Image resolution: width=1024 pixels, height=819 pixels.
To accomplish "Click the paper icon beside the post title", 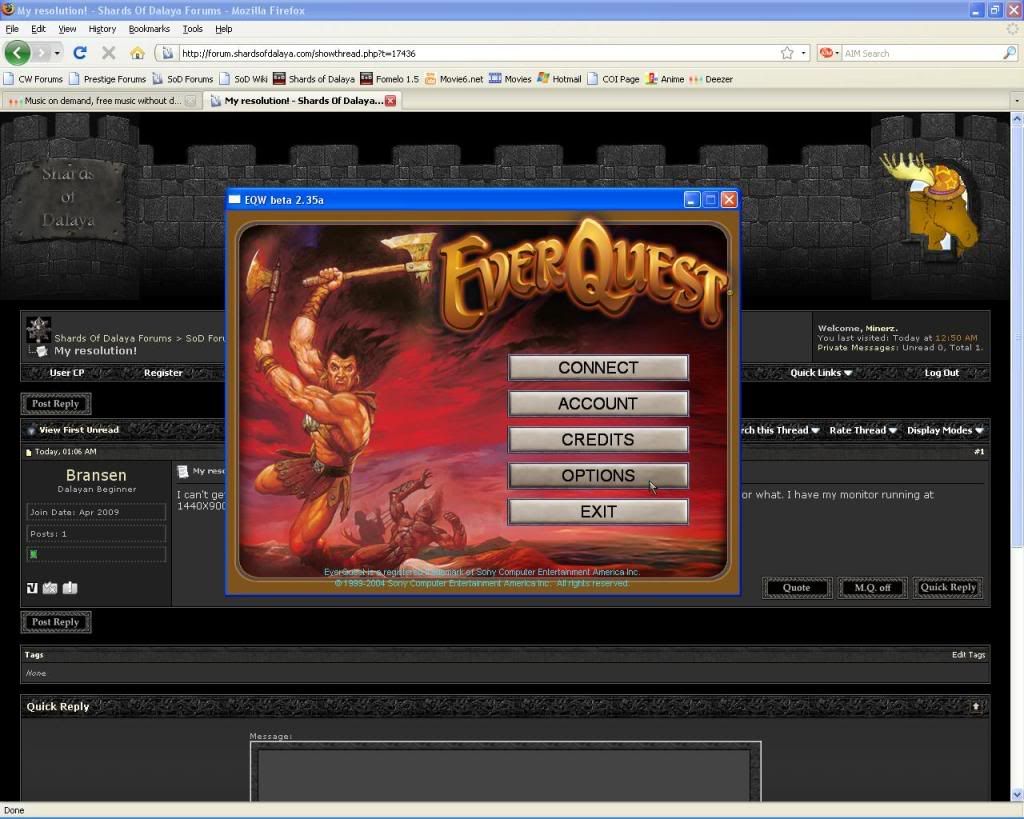I will pos(183,471).
